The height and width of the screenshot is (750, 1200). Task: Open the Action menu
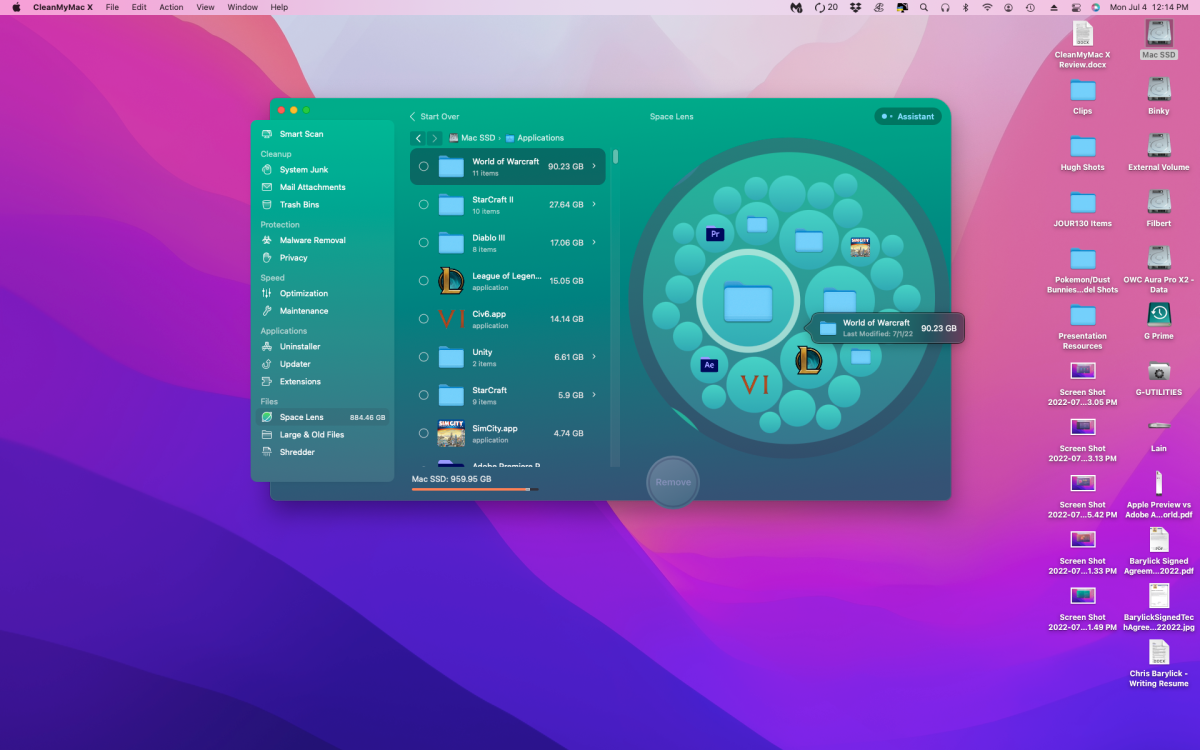(171, 7)
